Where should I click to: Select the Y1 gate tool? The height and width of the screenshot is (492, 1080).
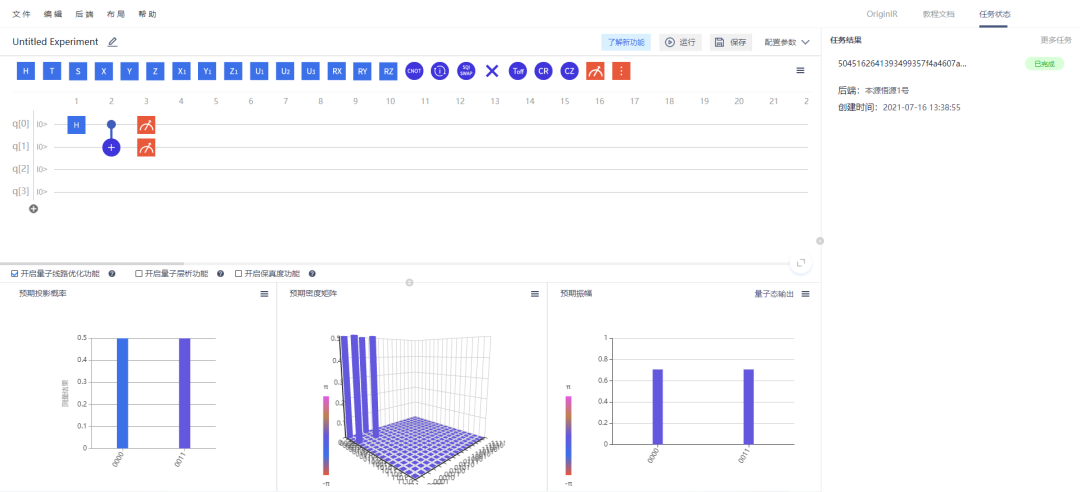[x=207, y=71]
